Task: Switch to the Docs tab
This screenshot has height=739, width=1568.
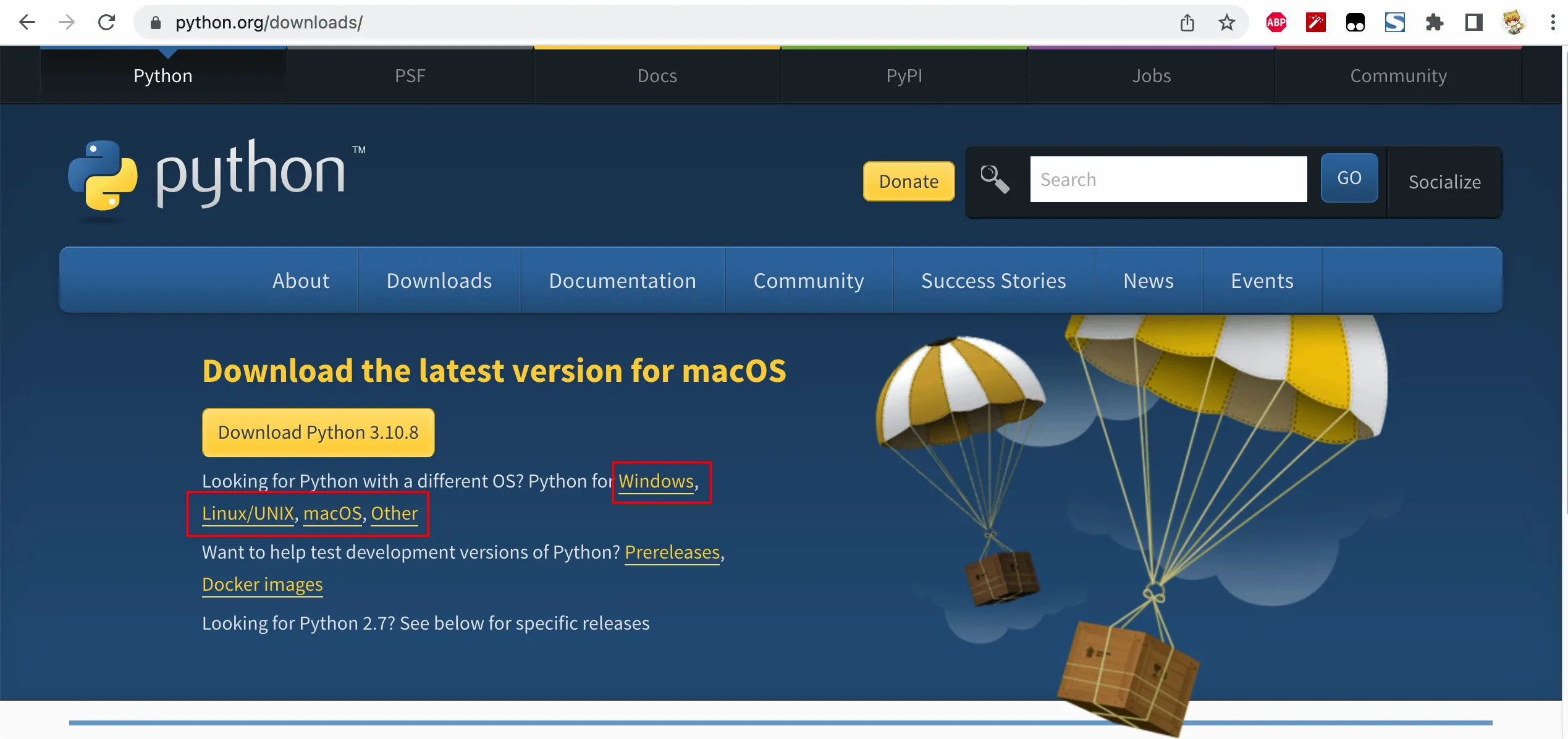Action: (x=657, y=75)
